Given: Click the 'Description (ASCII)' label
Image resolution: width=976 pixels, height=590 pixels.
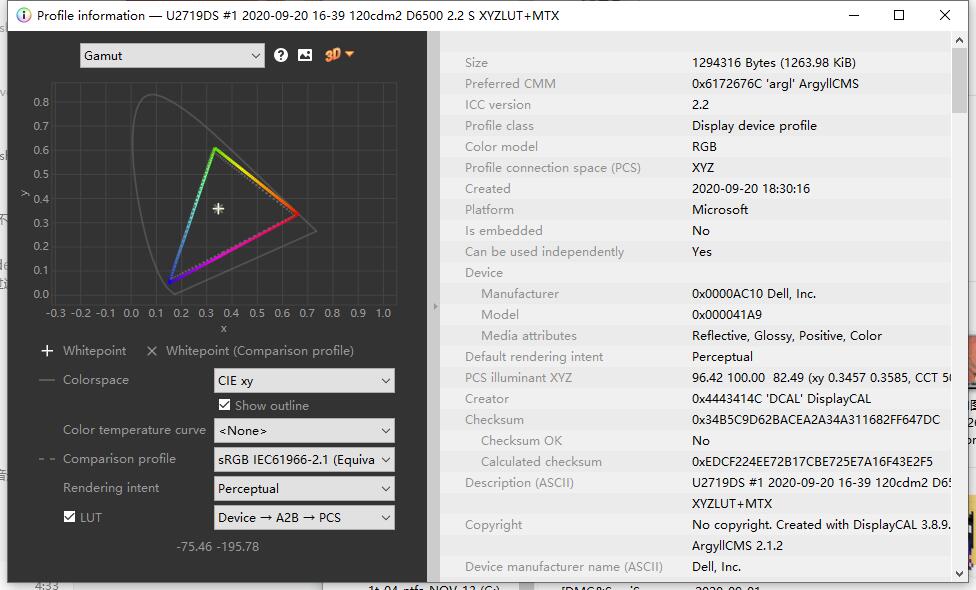Looking at the screenshot, I should point(519,482).
